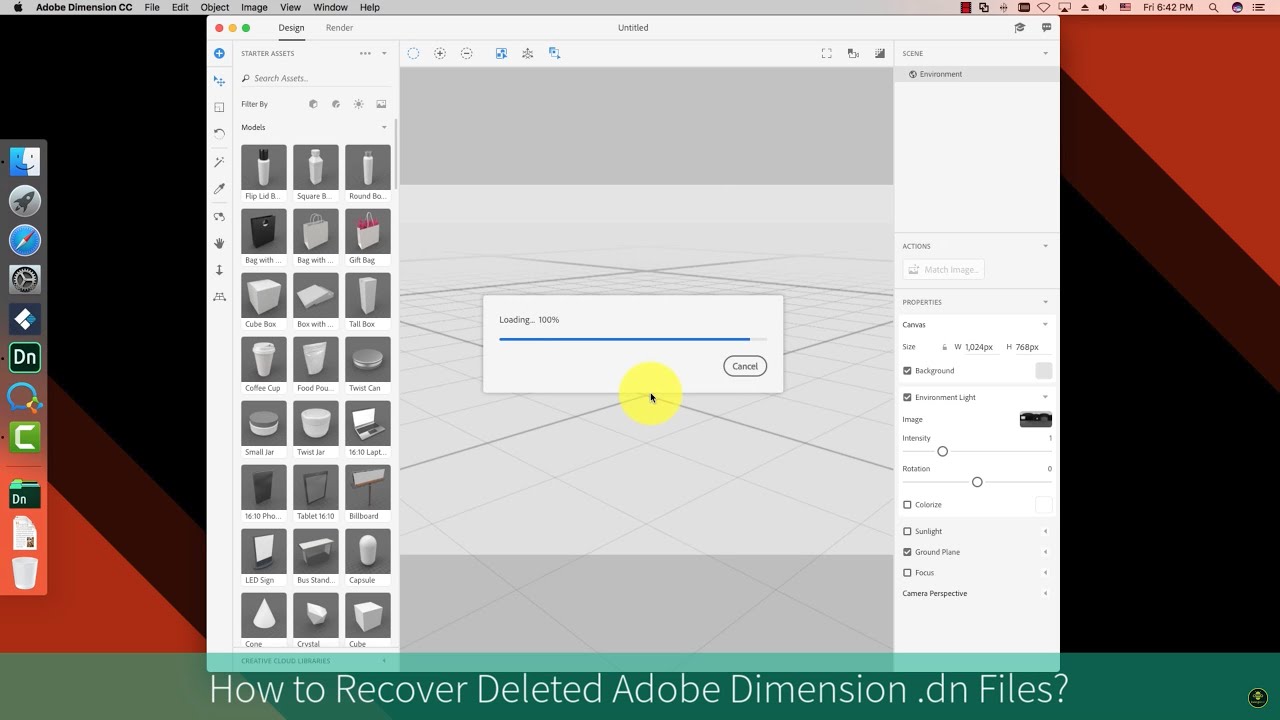Click the Environment Light image thumbnail
The image size is (1280, 720).
[1035, 419]
